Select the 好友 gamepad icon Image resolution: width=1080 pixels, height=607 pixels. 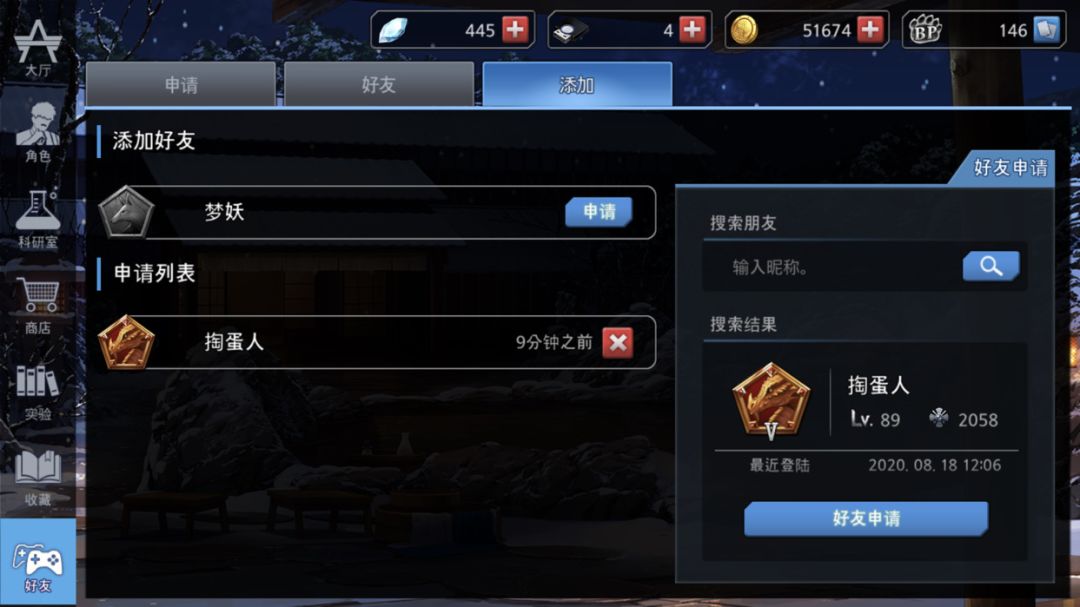pyautogui.click(x=37, y=563)
